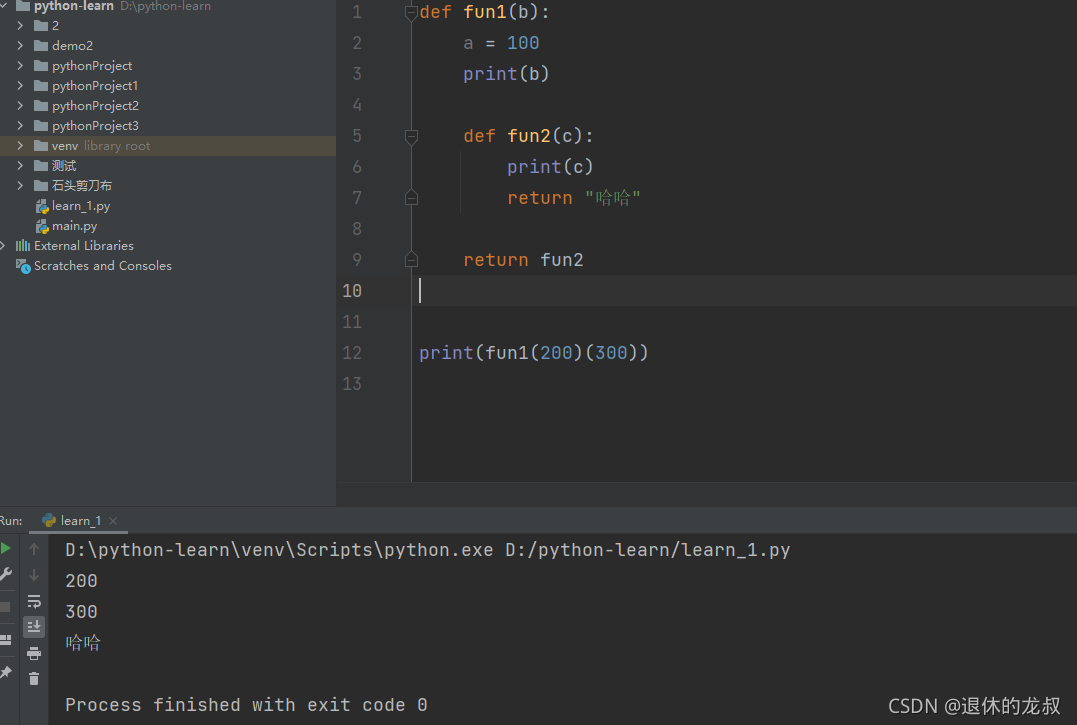Close the learn_1 run tab

[x=113, y=521]
